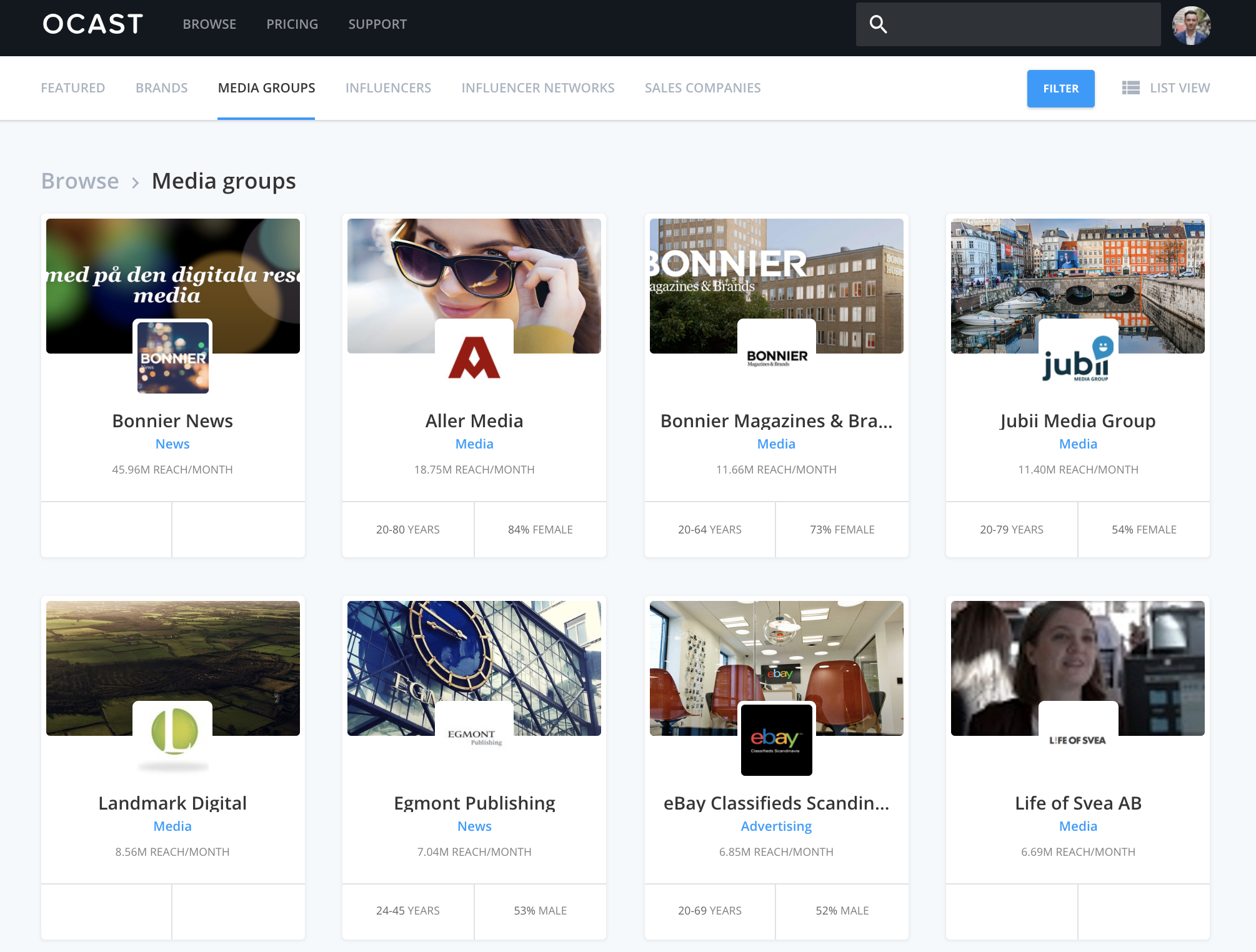Open the user profile avatar
Screen dimensions: 1256x952
click(x=1191, y=26)
